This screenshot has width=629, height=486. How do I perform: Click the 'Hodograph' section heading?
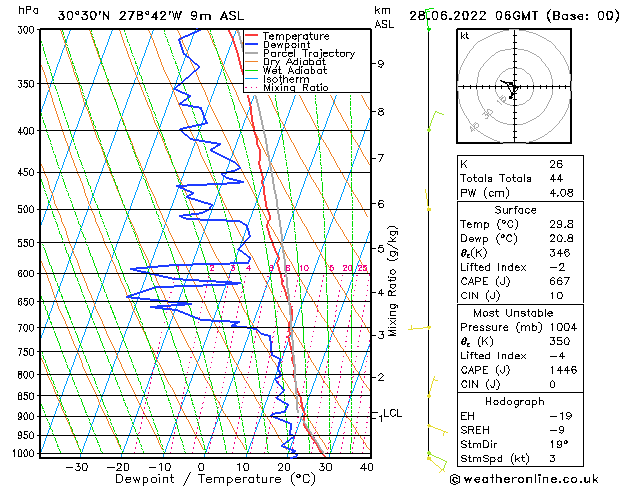515,401
